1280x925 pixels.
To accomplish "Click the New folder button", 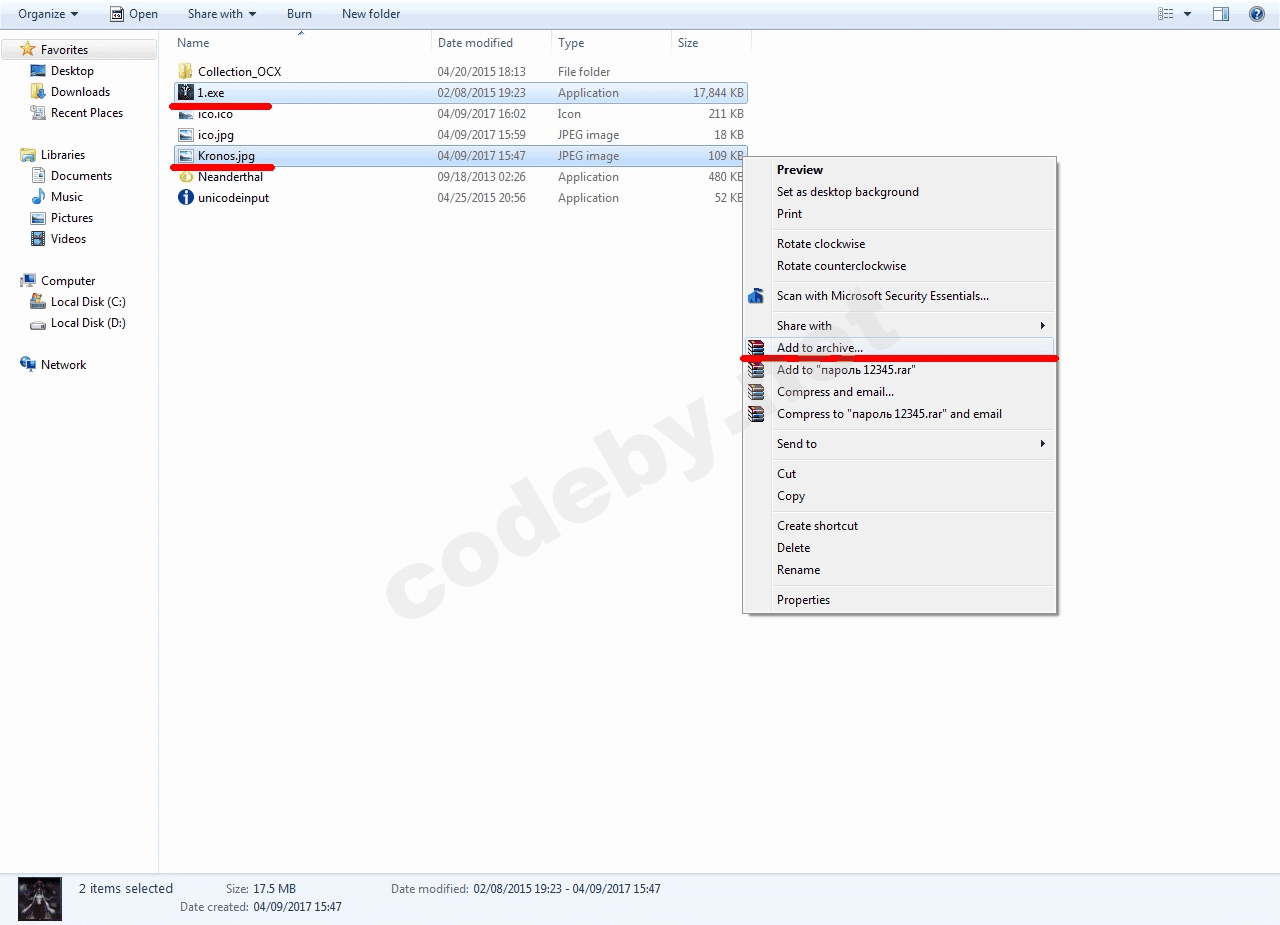I will (x=371, y=14).
